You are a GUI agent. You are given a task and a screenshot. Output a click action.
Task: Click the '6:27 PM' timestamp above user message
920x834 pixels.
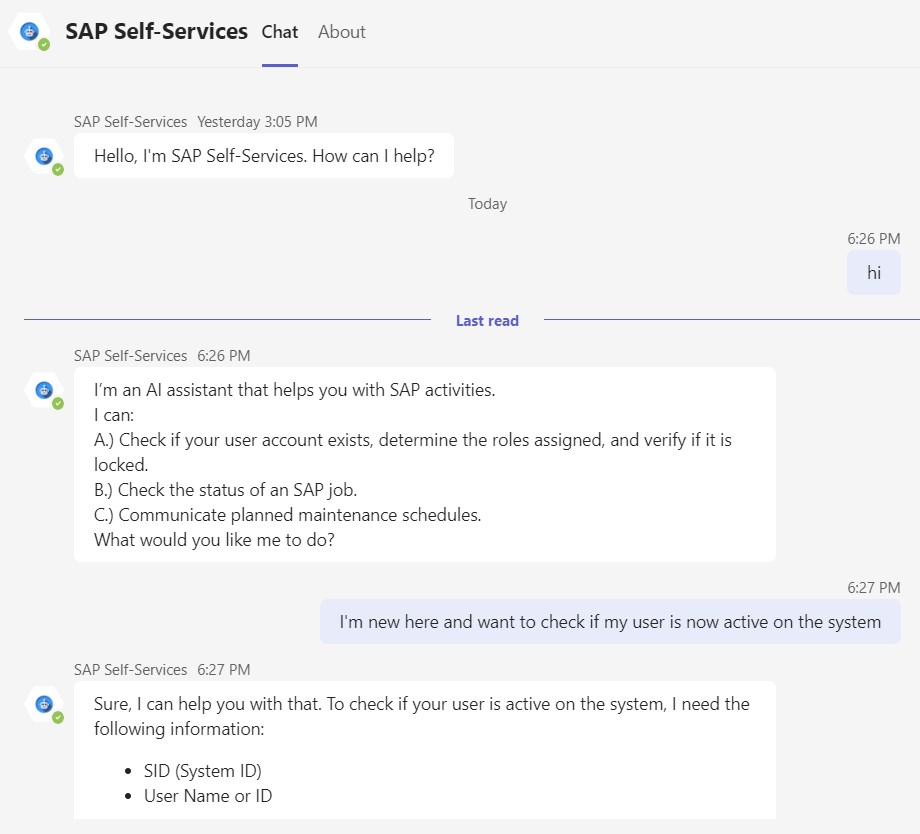coord(874,587)
